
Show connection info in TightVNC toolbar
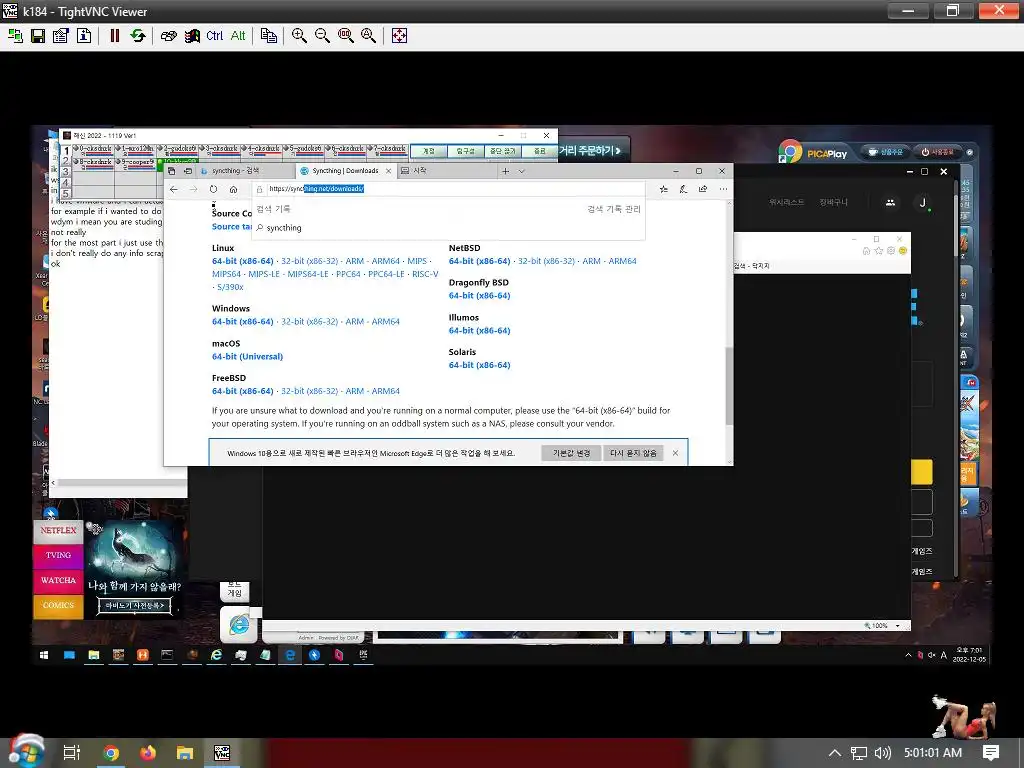(84, 36)
